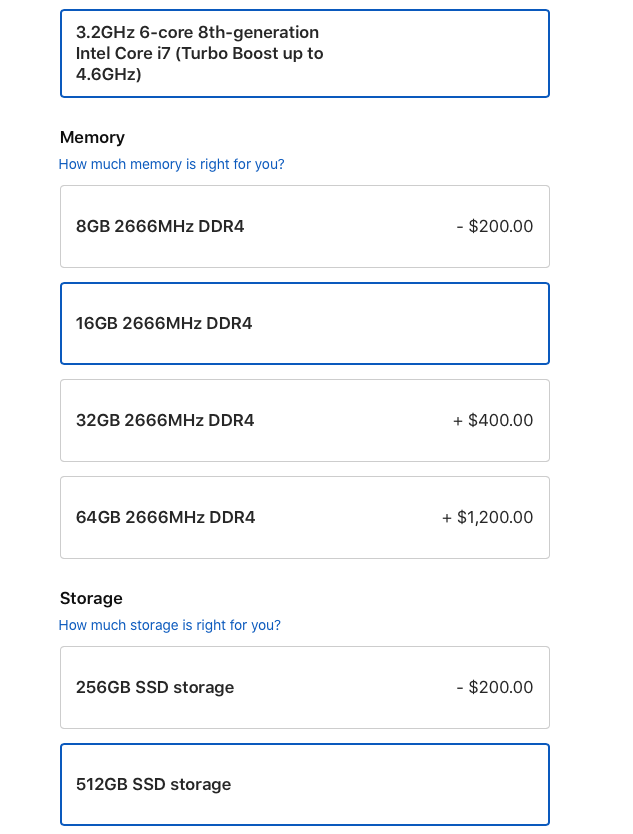Viewport: 633px width, 834px height.
Task: Pick the 32GB 2666MHz DDR4 memory option
Action: coord(305,420)
